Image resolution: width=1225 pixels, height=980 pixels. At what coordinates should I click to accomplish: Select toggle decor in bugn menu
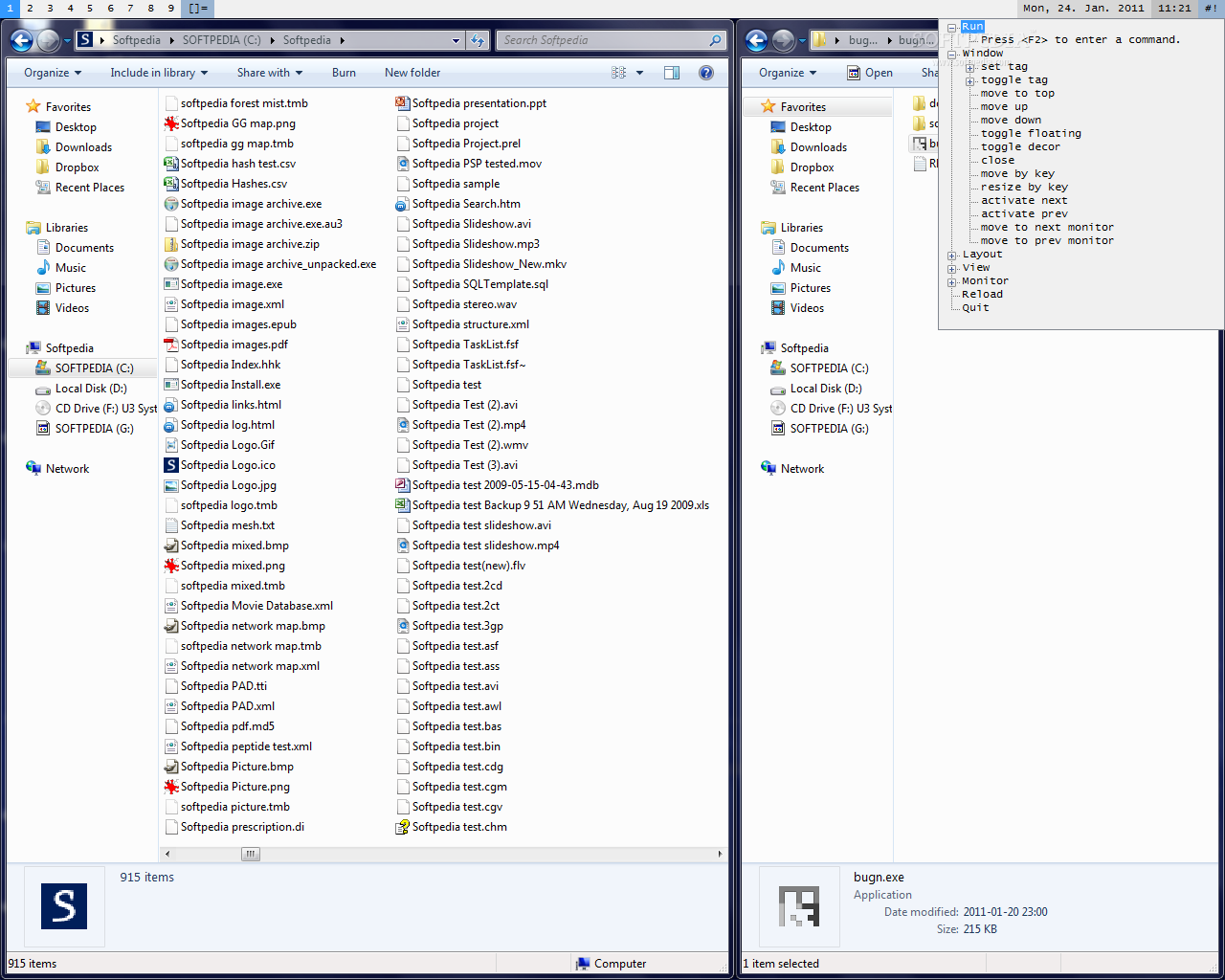pos(1020,147)
